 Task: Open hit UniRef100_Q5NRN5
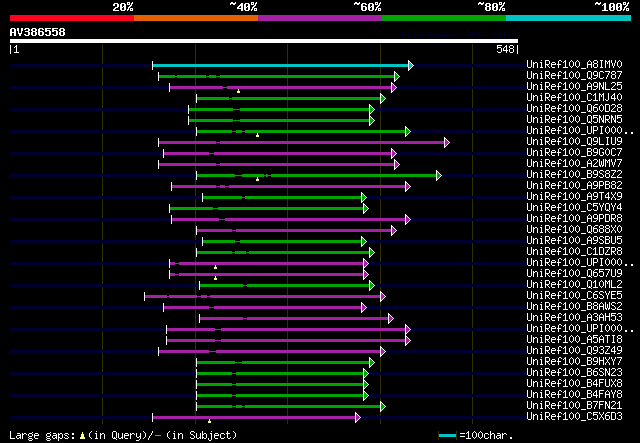click(x=574, y=120)
